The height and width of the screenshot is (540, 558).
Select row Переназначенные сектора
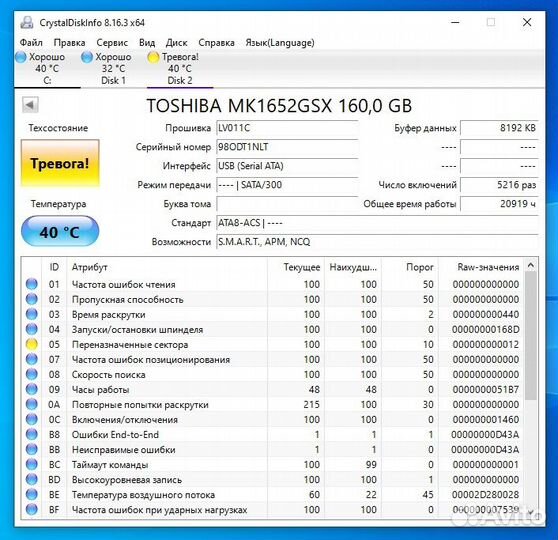(273, 344)
